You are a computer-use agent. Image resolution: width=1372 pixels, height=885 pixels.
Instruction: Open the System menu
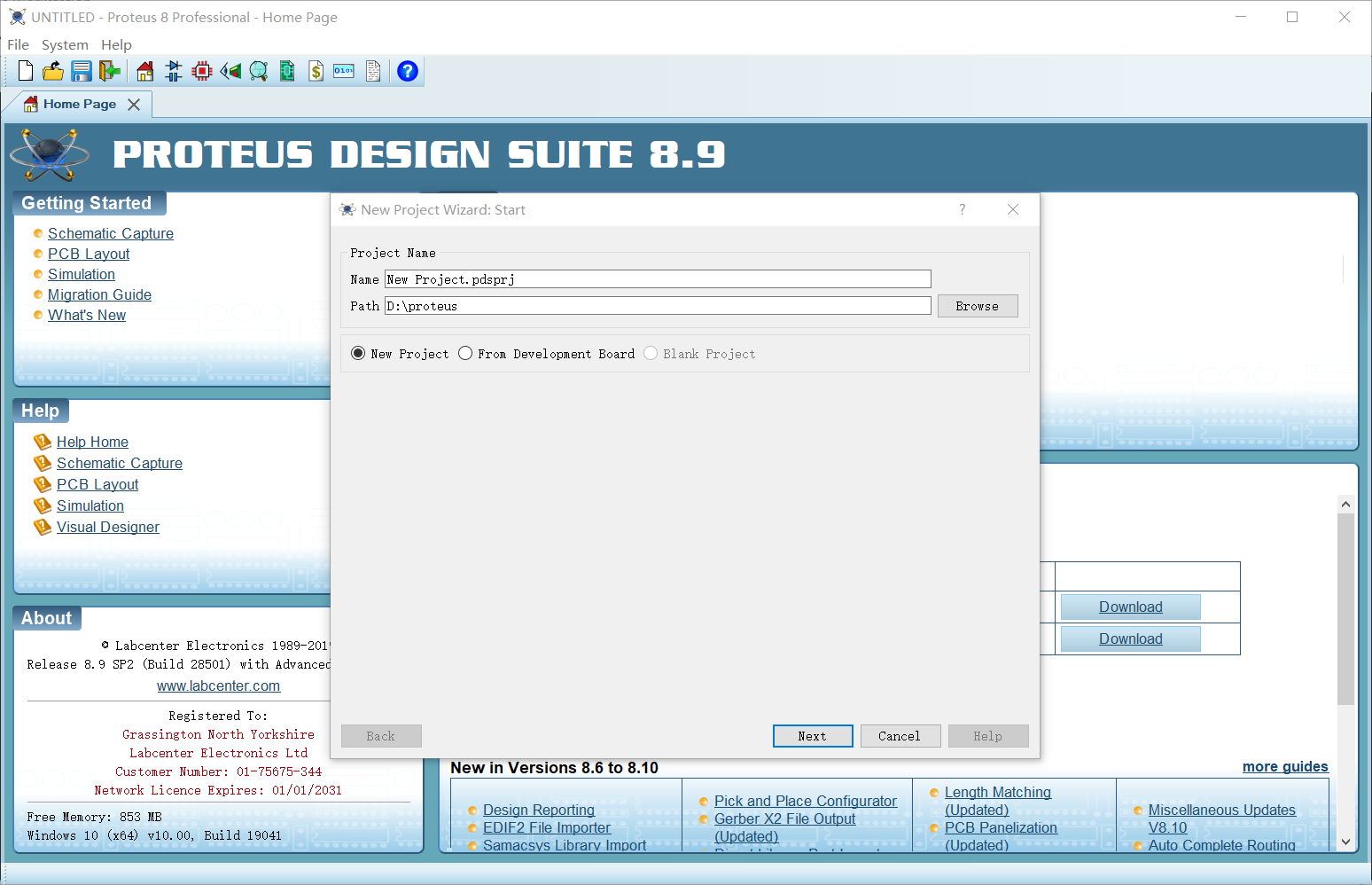65,44
